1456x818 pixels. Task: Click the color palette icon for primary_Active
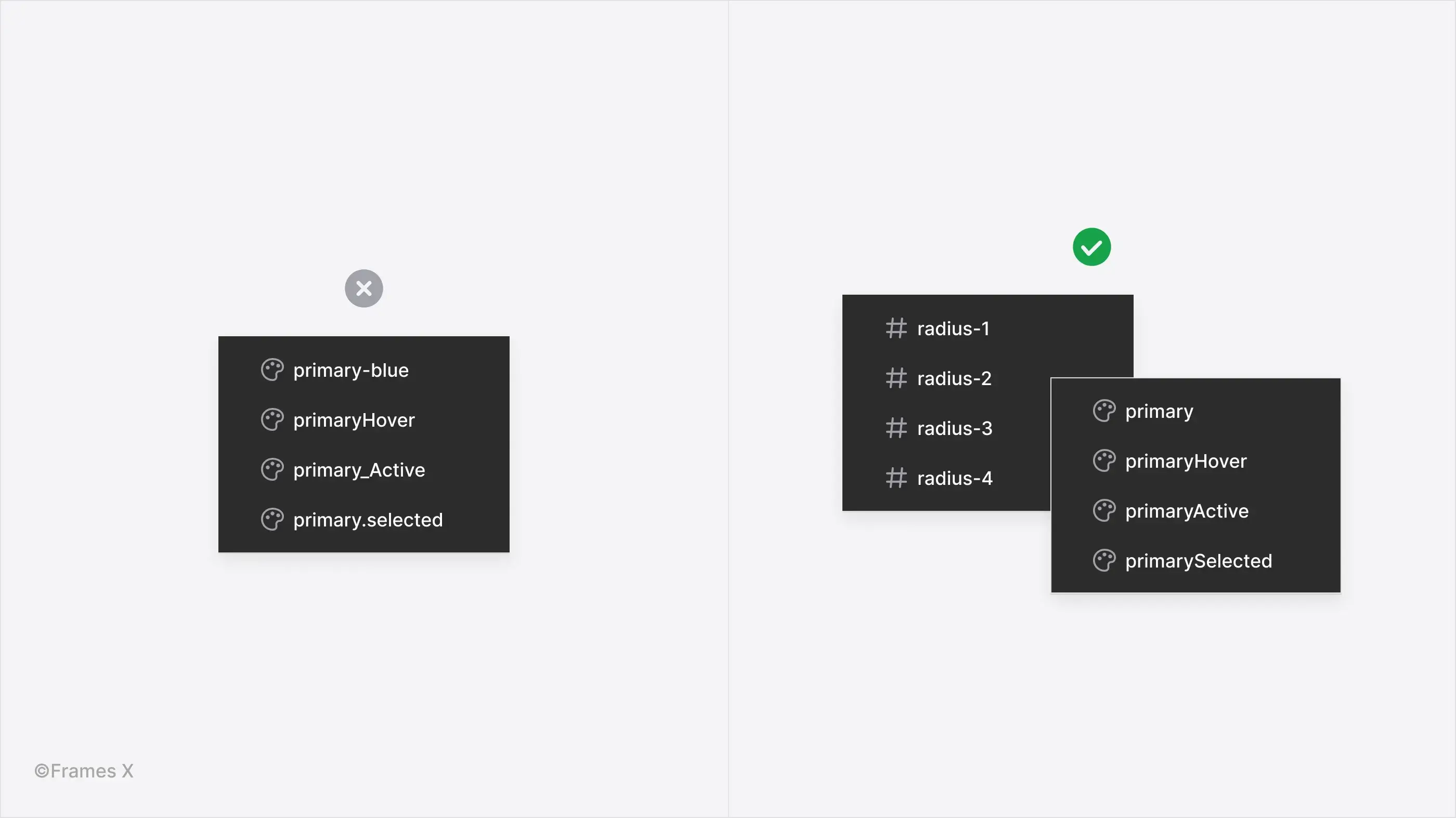click(x=273, y=469)
